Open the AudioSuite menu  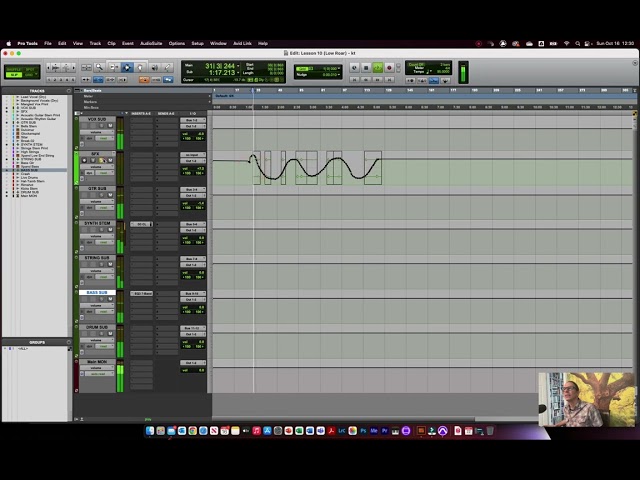(151, 43)
